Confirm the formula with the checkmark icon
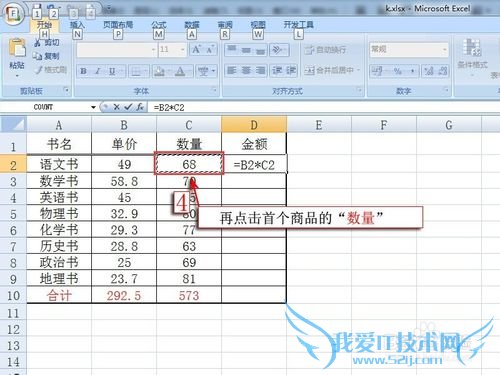Viewport: 500px width, 375px height. 128,107
